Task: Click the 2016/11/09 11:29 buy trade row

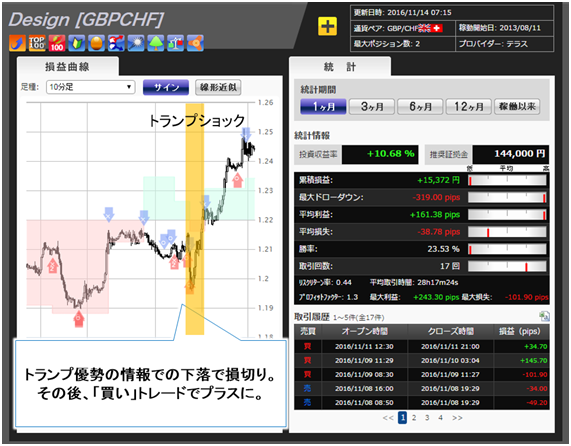Action: pos(422,360)
